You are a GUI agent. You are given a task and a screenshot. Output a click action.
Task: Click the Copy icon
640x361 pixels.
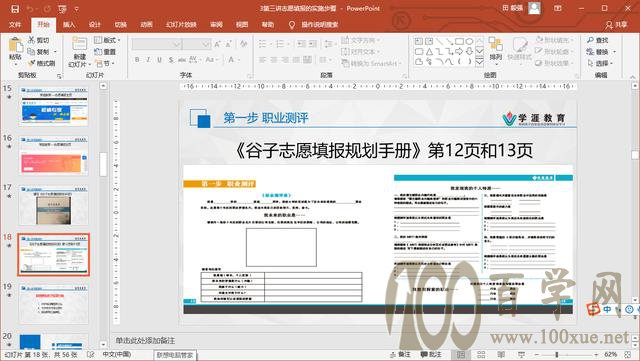pyautogui.click(x=31, y=52)
